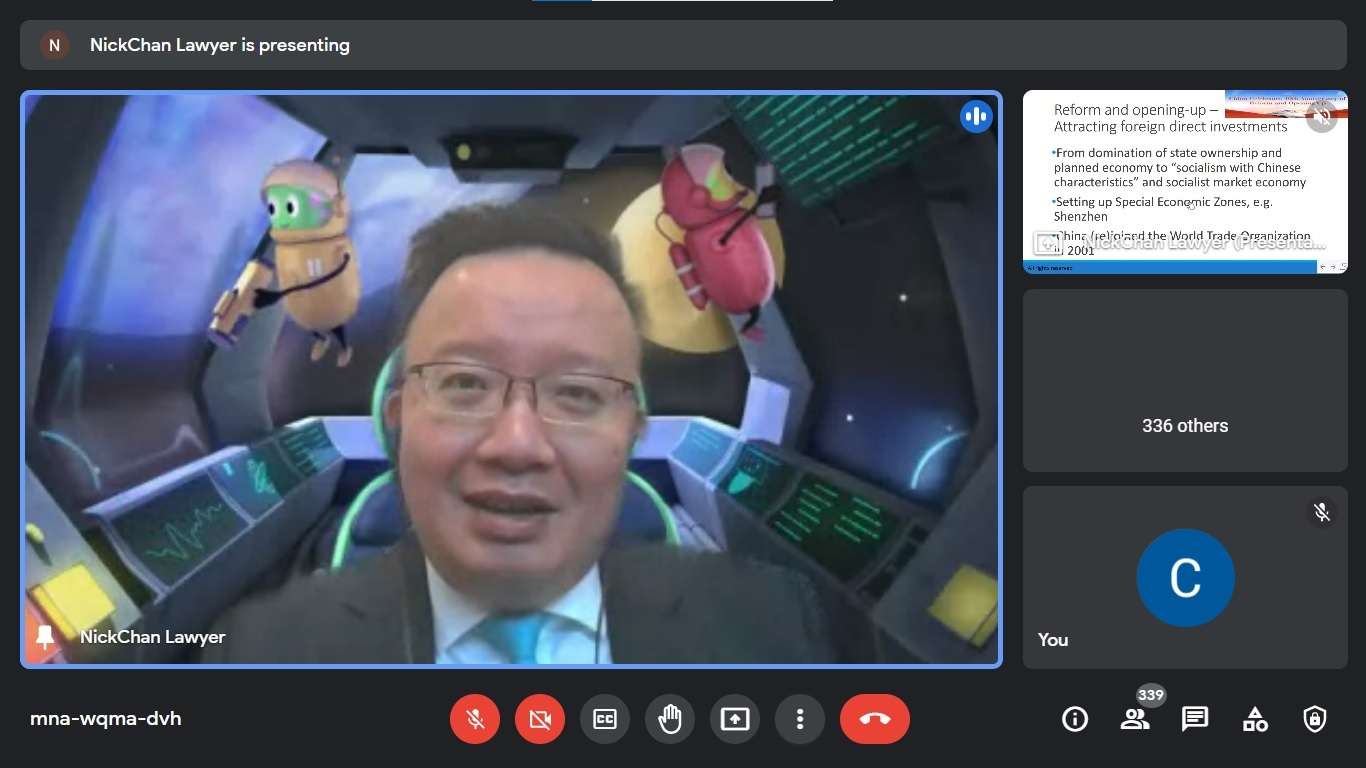Click the audio indicator on the speaker's video
The width and height of the screenshot is (1366, 768).
pyautogui.click(x=976, y=117)
